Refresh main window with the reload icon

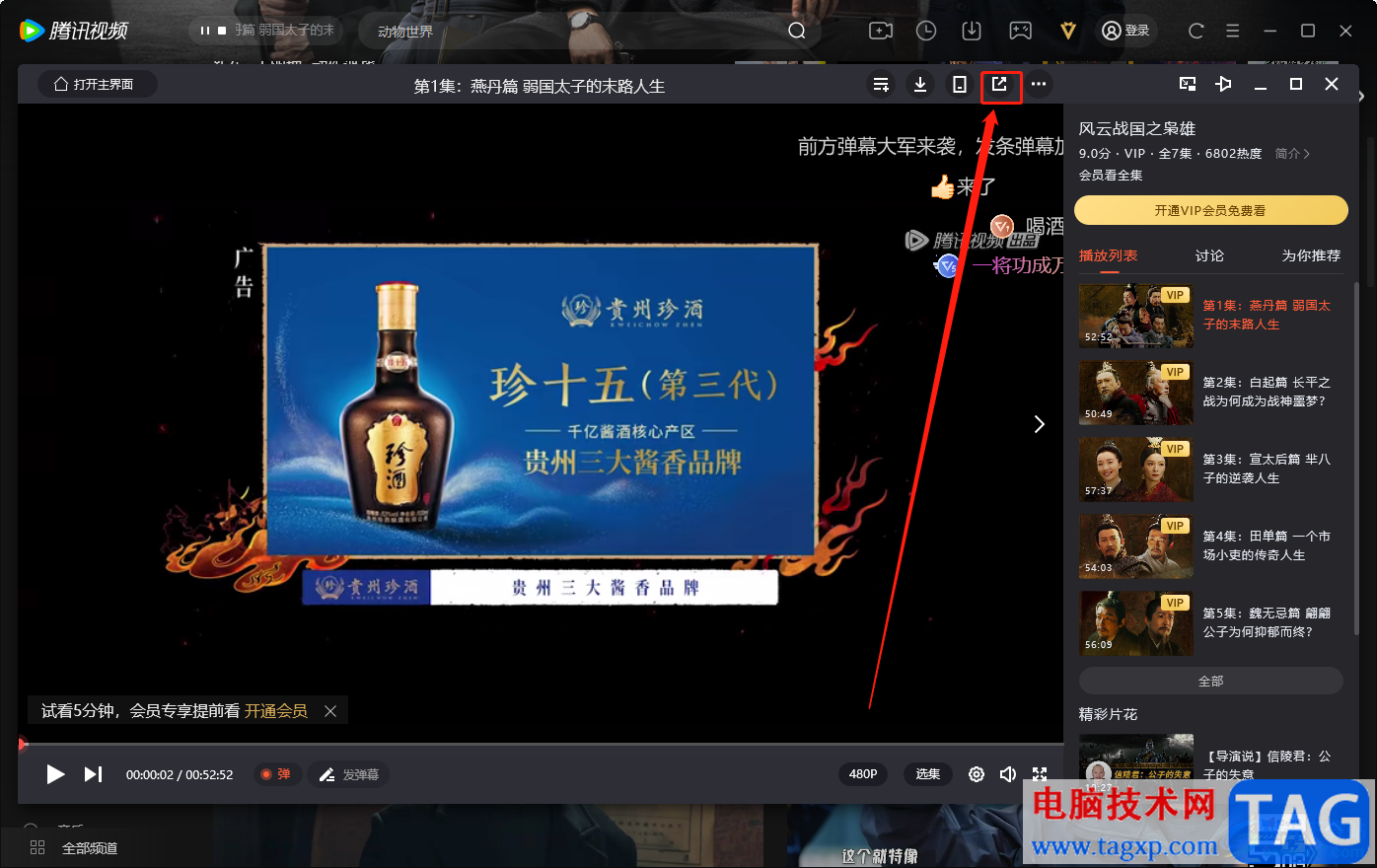click(1196, 31)
